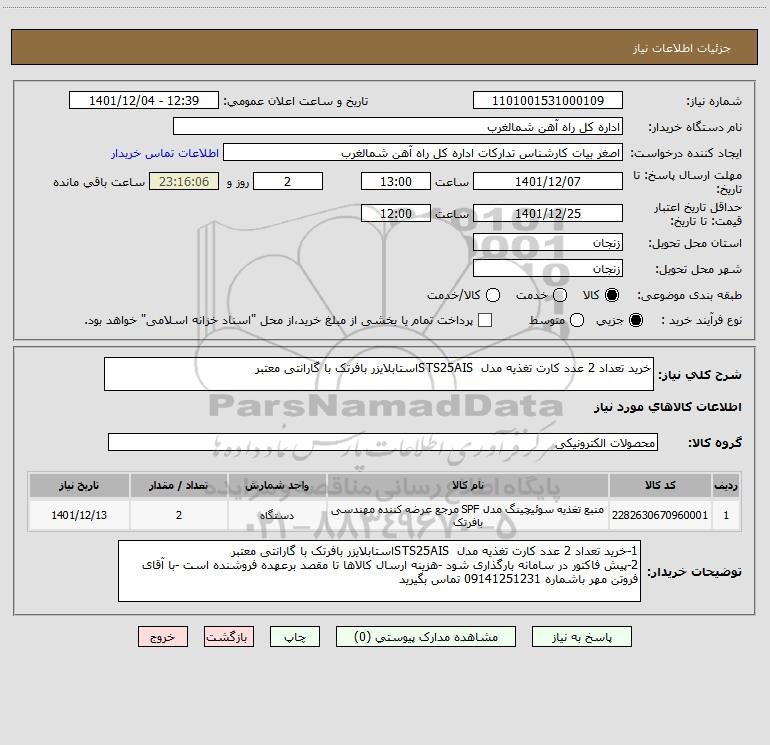The width and height of the screenshot is (770, 745).
Task: Click the خروج exit button
Action: tap(163, 637)
